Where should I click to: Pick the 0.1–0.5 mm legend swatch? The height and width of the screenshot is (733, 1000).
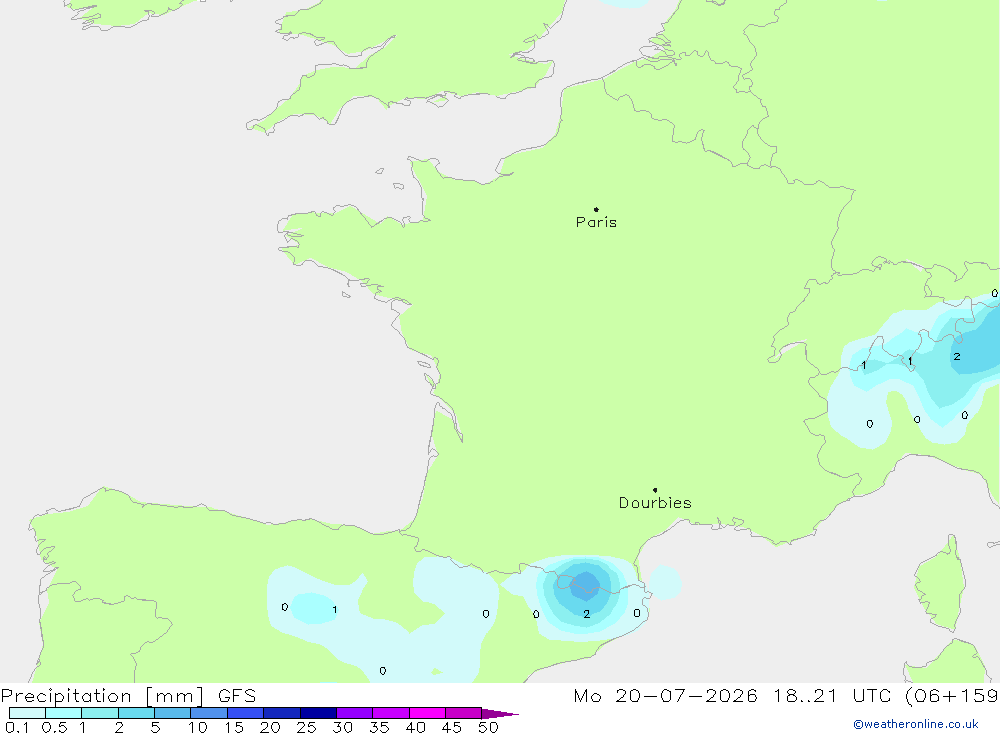pos(27,713)
